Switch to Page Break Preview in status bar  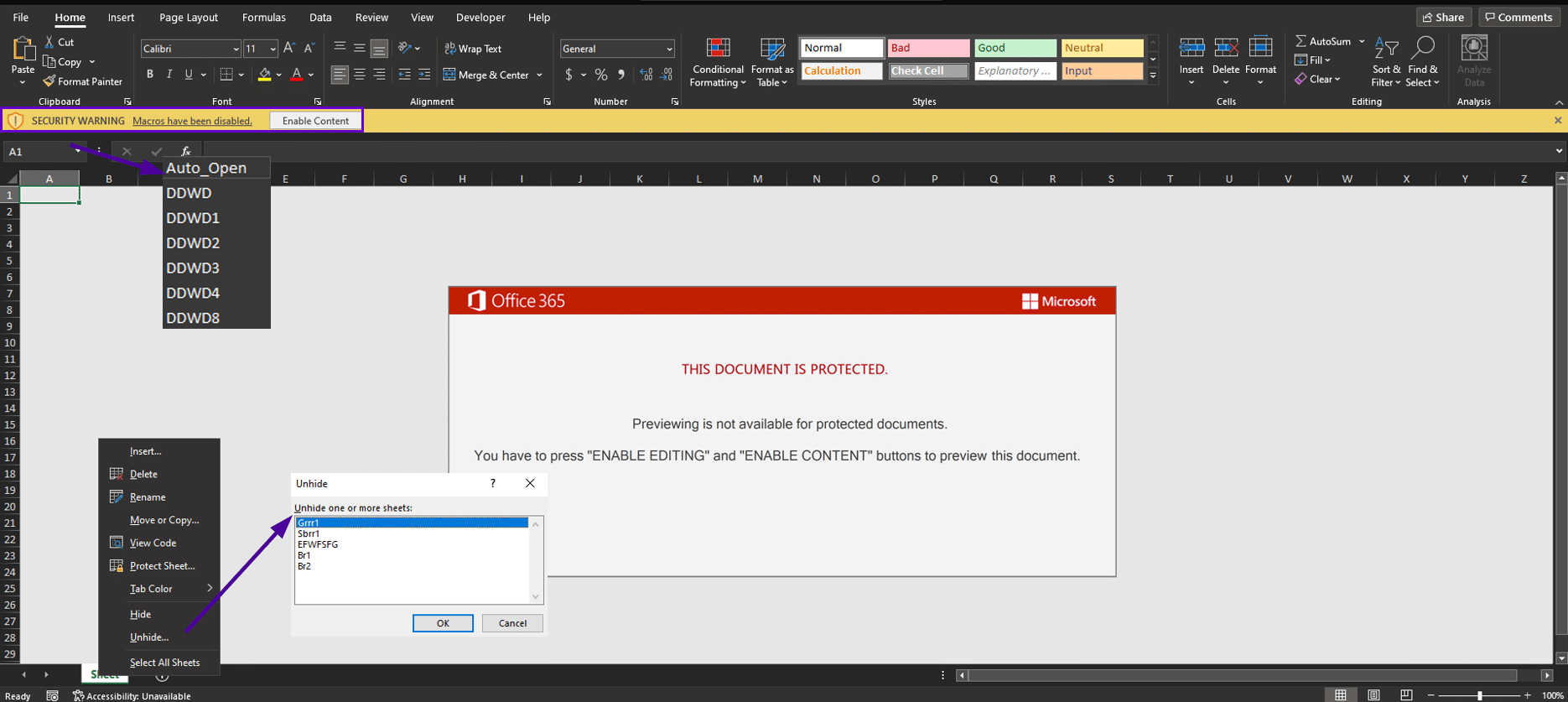point(1406,695)
